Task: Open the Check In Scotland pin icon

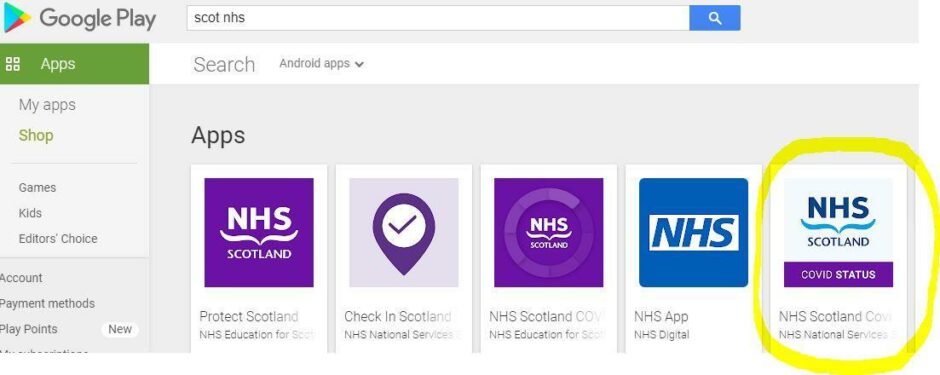Action: 403,232
